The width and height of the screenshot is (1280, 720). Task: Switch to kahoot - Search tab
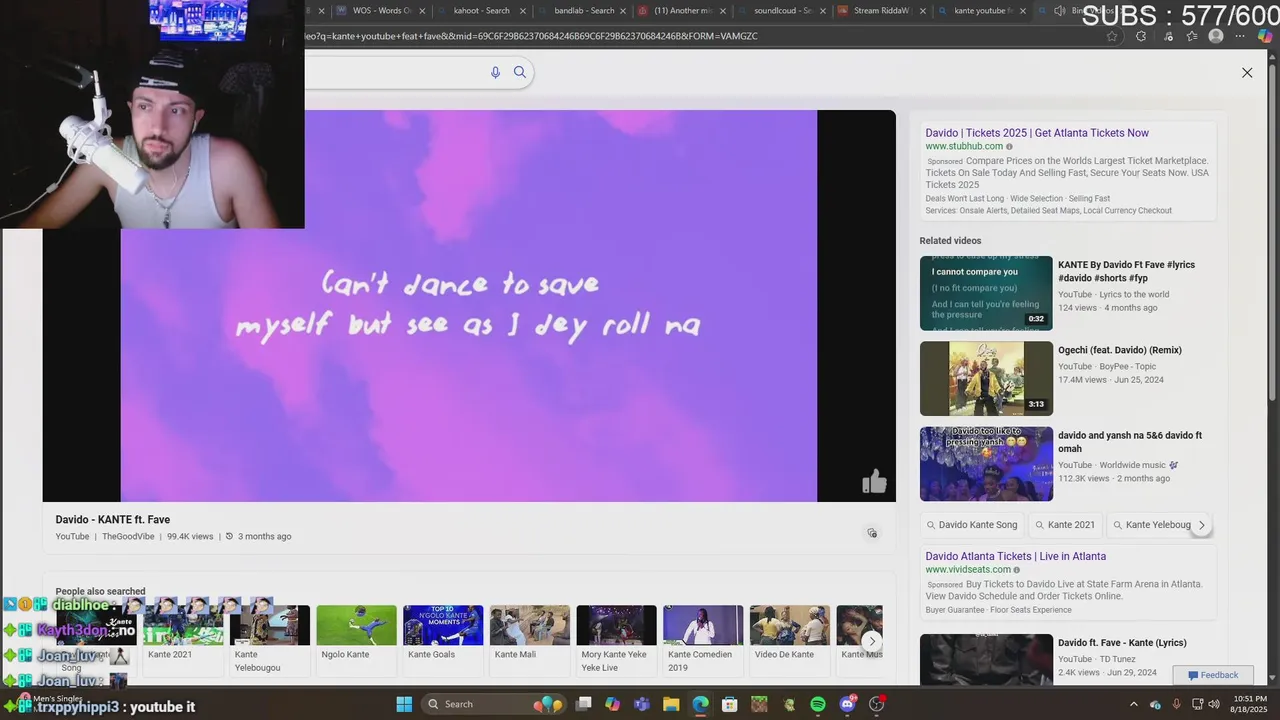pyautogui.click(x=481, y=10)
